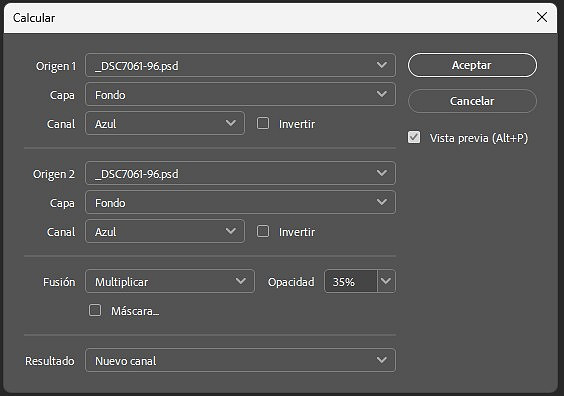
Task: Open the Capa dropdown under Origen 1
Action: click(240, 95)
